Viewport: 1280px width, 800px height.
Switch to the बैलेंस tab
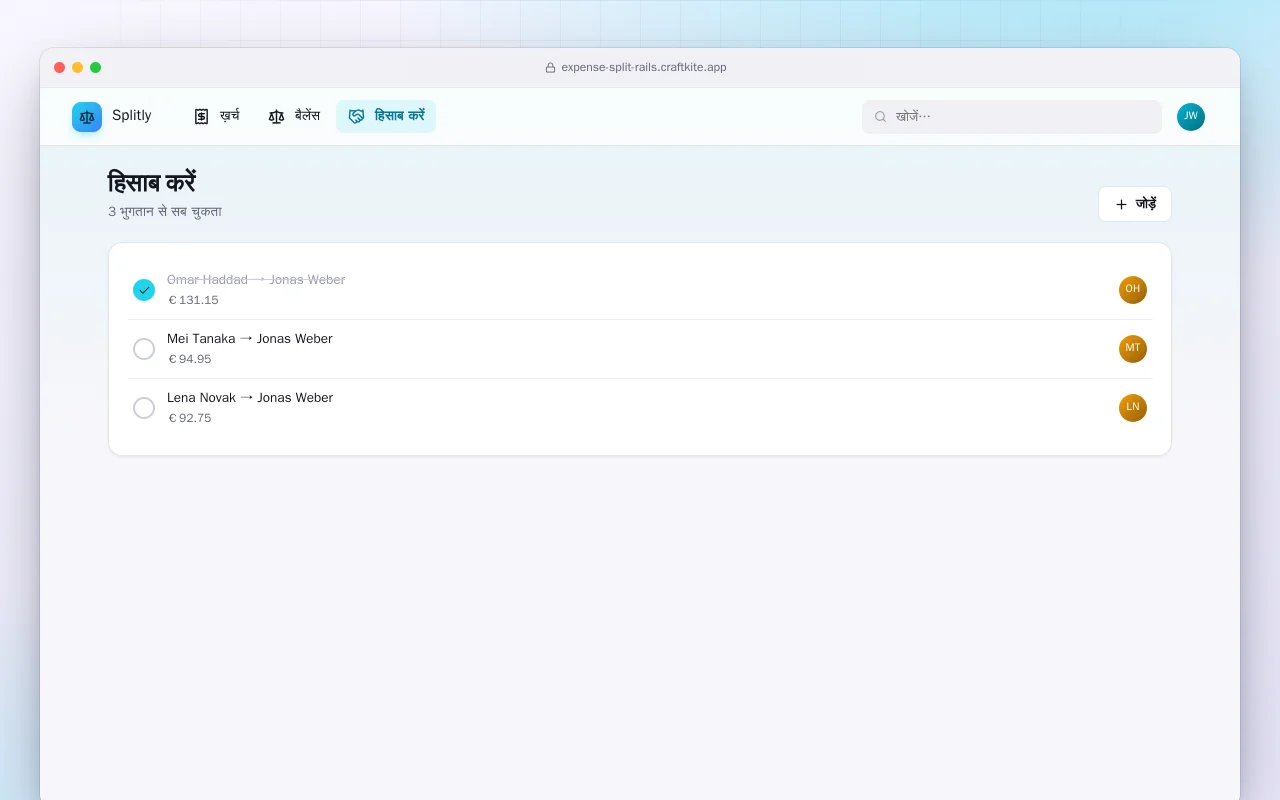click(294, 116)
